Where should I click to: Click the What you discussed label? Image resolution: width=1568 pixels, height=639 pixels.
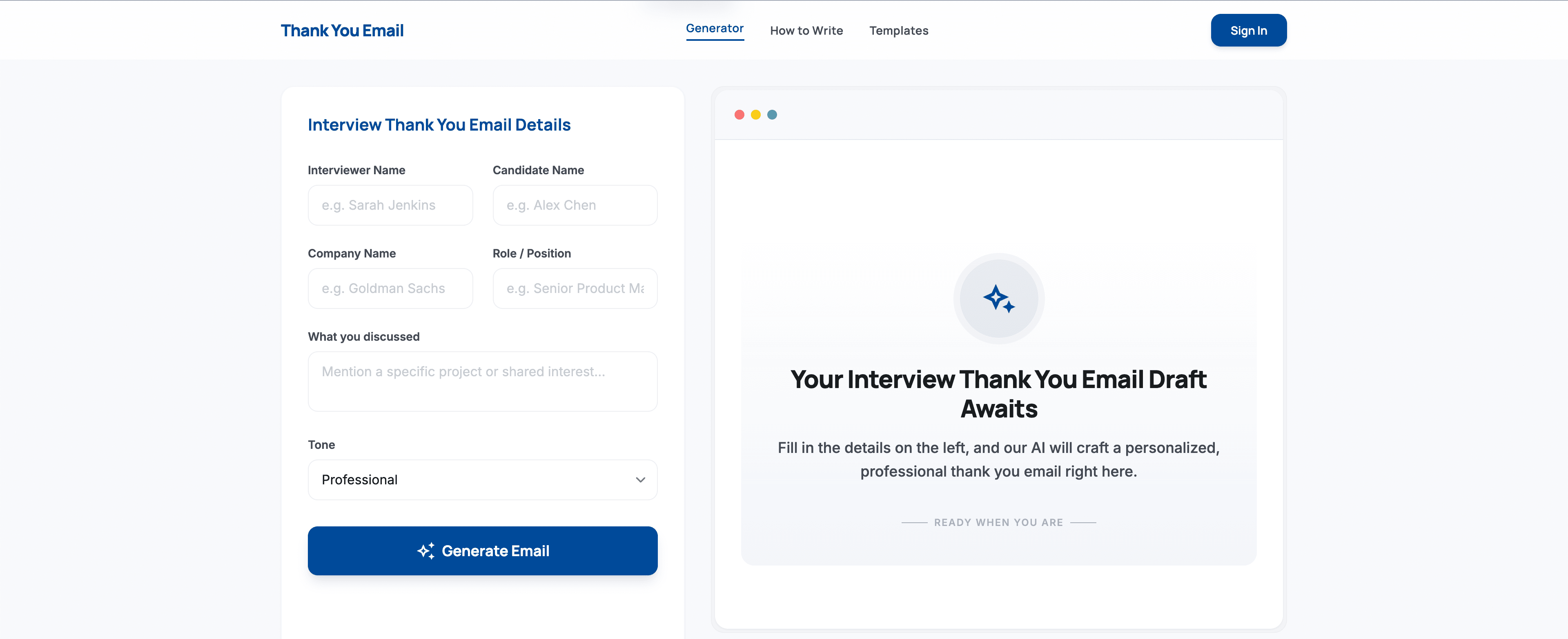click(363, 337)
